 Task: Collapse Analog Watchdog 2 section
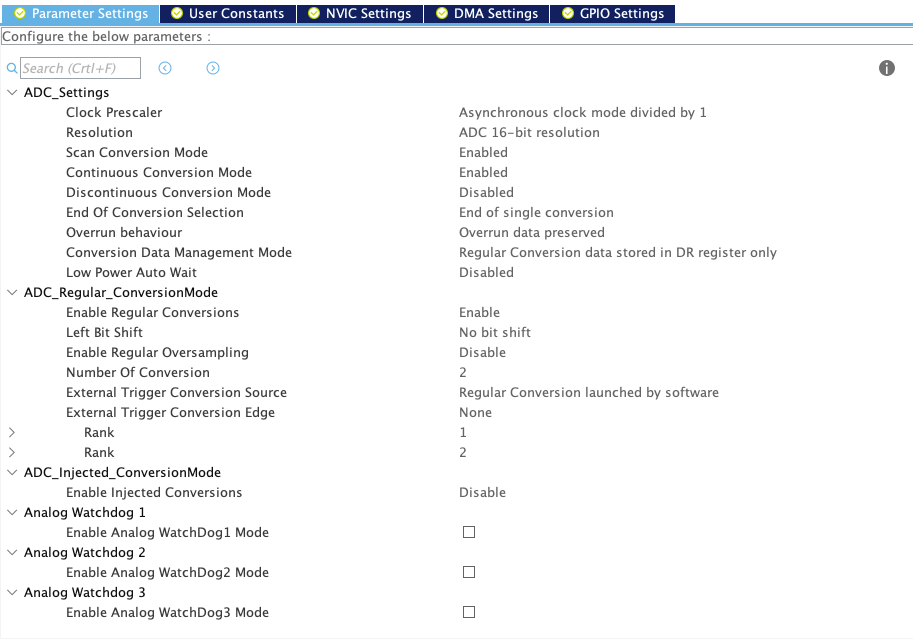point(12,552)
